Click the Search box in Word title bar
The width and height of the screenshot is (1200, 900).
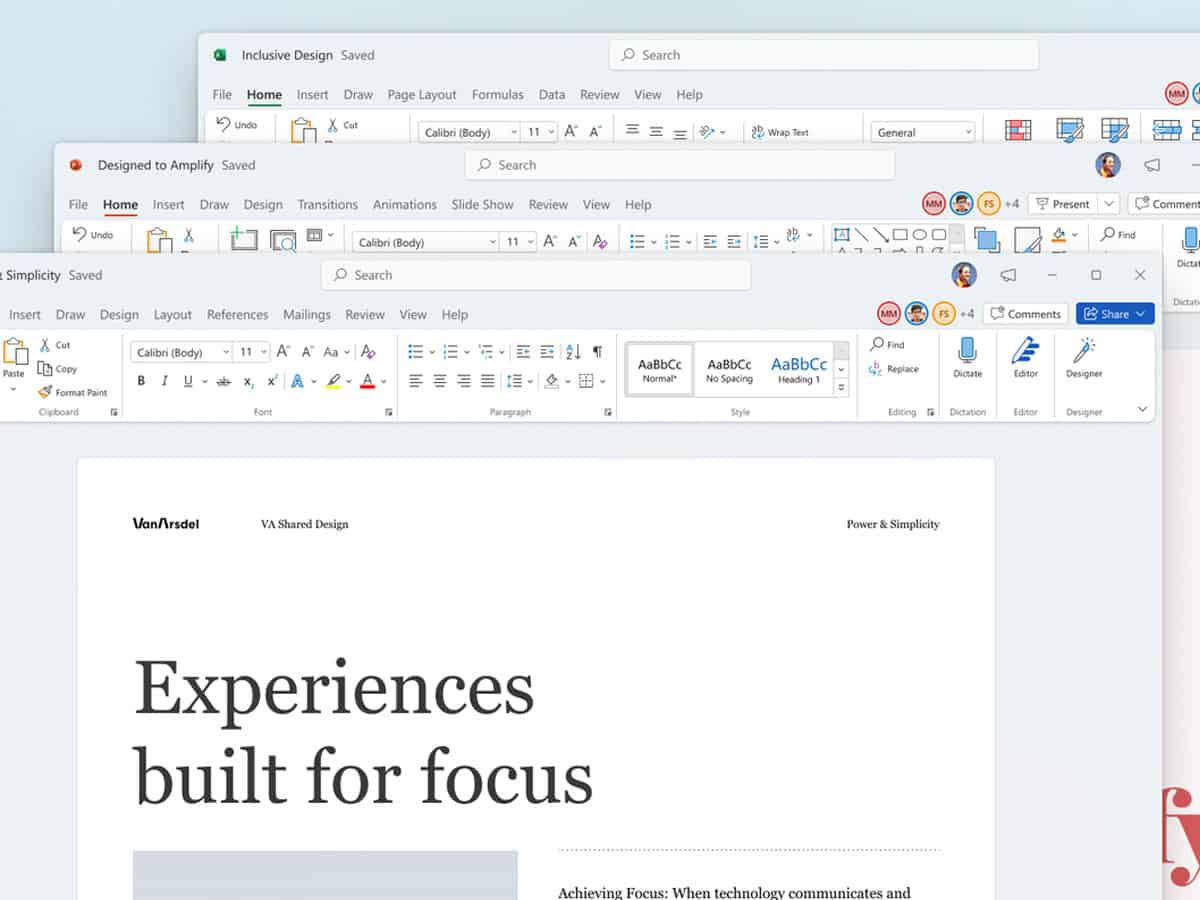pyautogui.click(x=535, y=275)
